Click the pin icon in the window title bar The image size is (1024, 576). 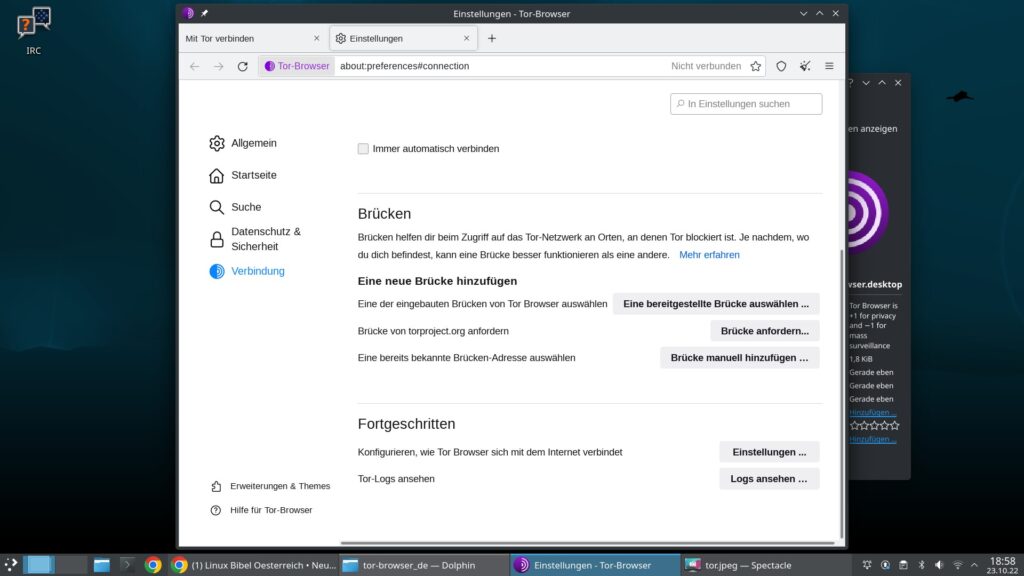tap(204, 13)
